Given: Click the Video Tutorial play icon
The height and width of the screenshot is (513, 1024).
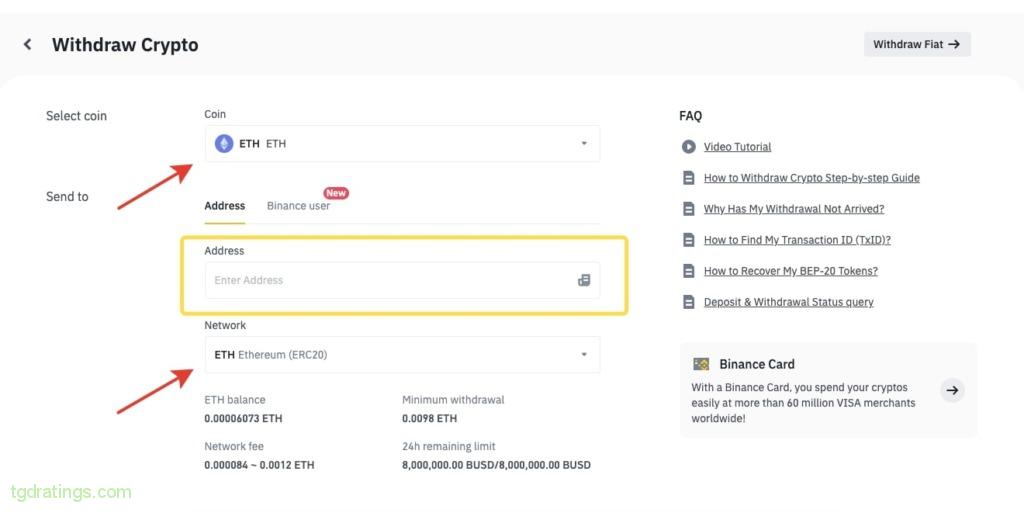Looking at the screenshot, I should click(688, 147).
